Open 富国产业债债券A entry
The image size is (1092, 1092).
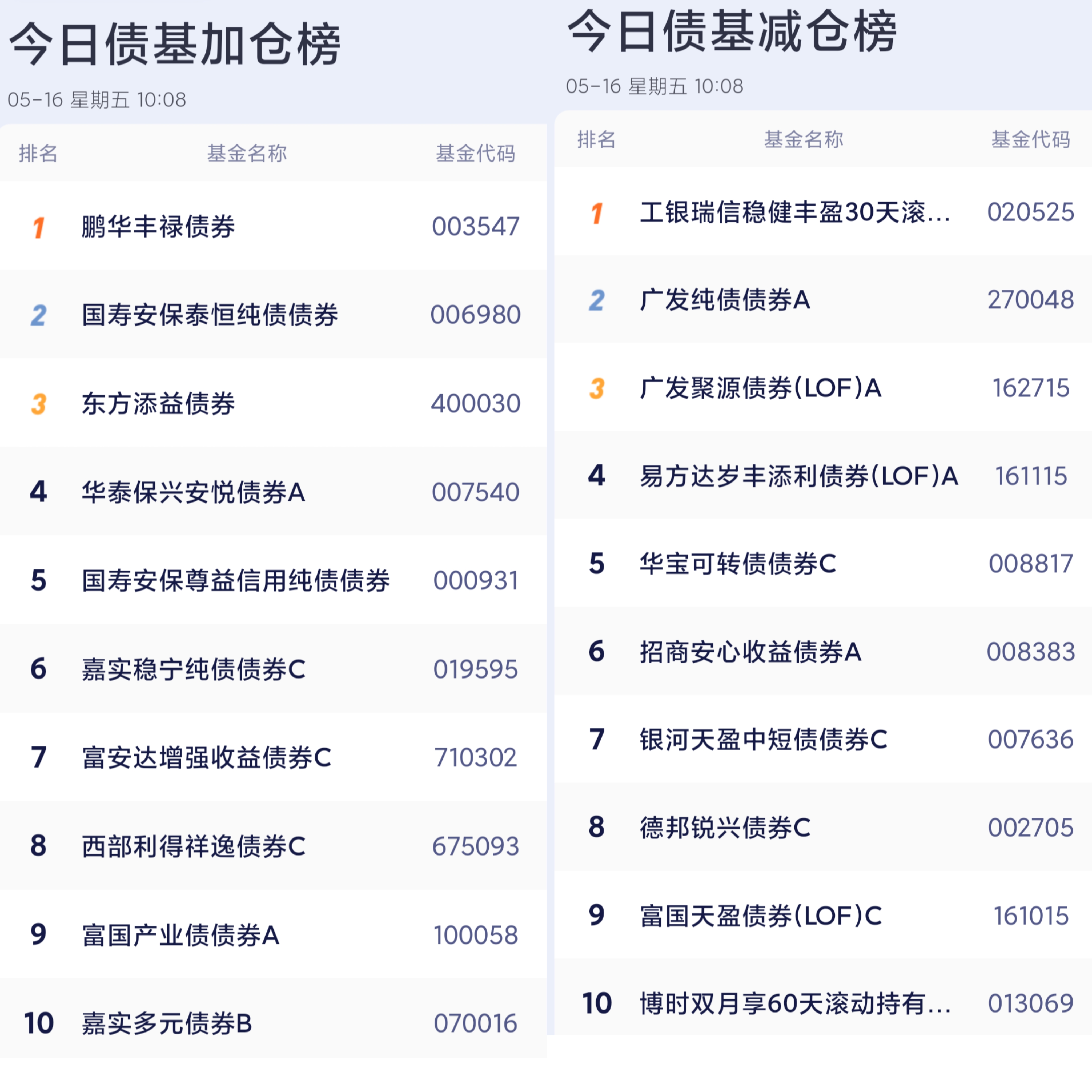pyautogui.click(x=180, y=935)
